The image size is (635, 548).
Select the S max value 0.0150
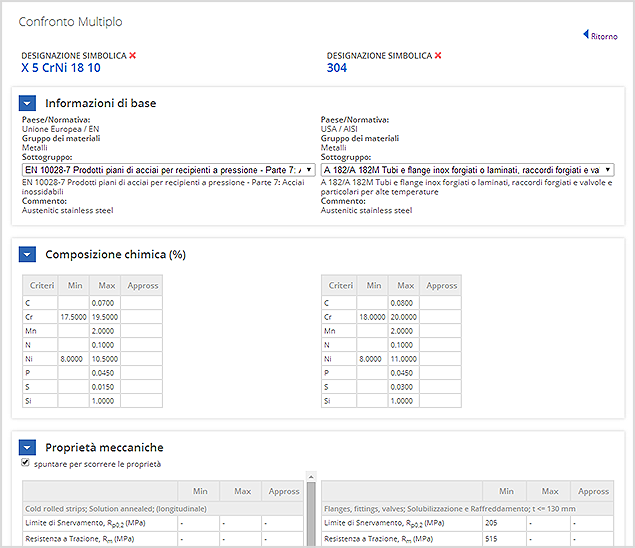[105, 387]
